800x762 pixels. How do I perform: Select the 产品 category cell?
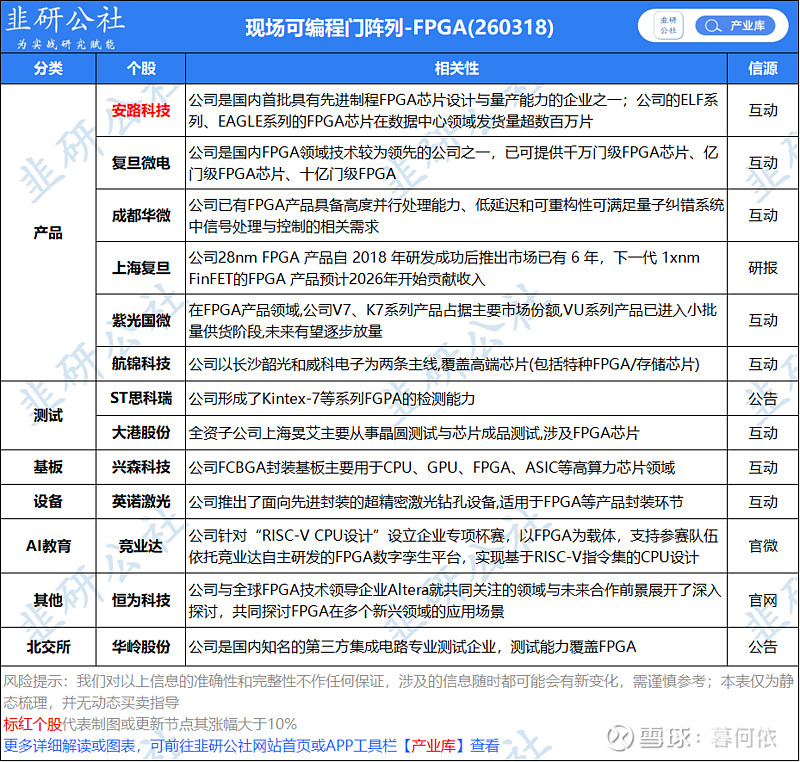point(48,232)
